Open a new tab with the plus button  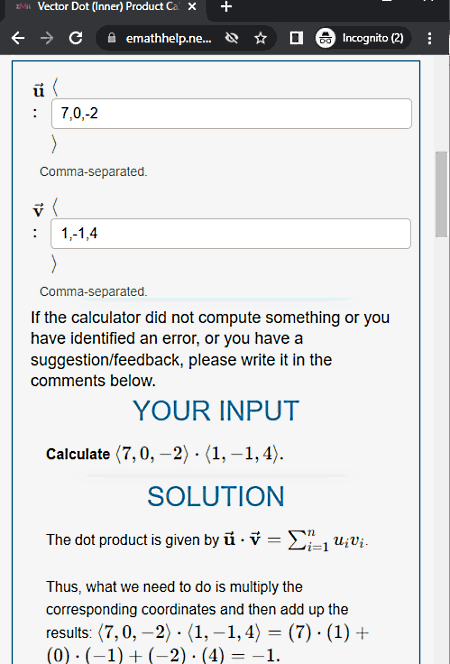click(x=226, y=7)
